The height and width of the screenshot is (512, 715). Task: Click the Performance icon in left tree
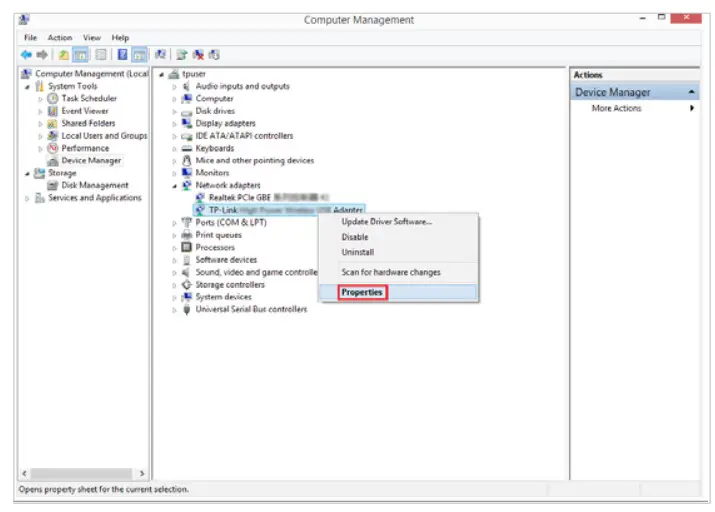click(x=53, y=148)
